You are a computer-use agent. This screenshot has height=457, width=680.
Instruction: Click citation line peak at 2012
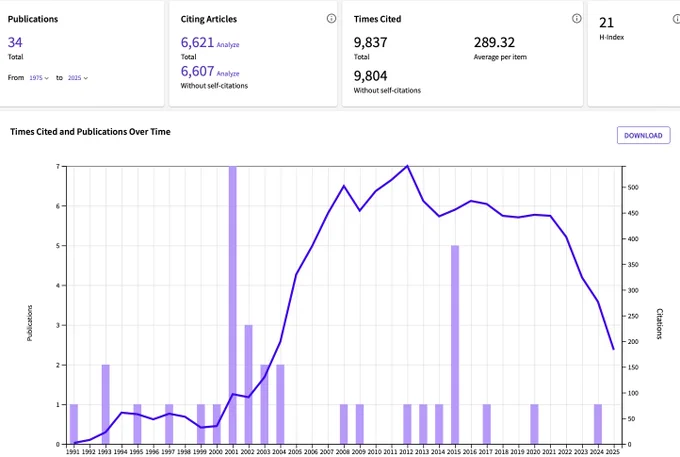point(407,166)
